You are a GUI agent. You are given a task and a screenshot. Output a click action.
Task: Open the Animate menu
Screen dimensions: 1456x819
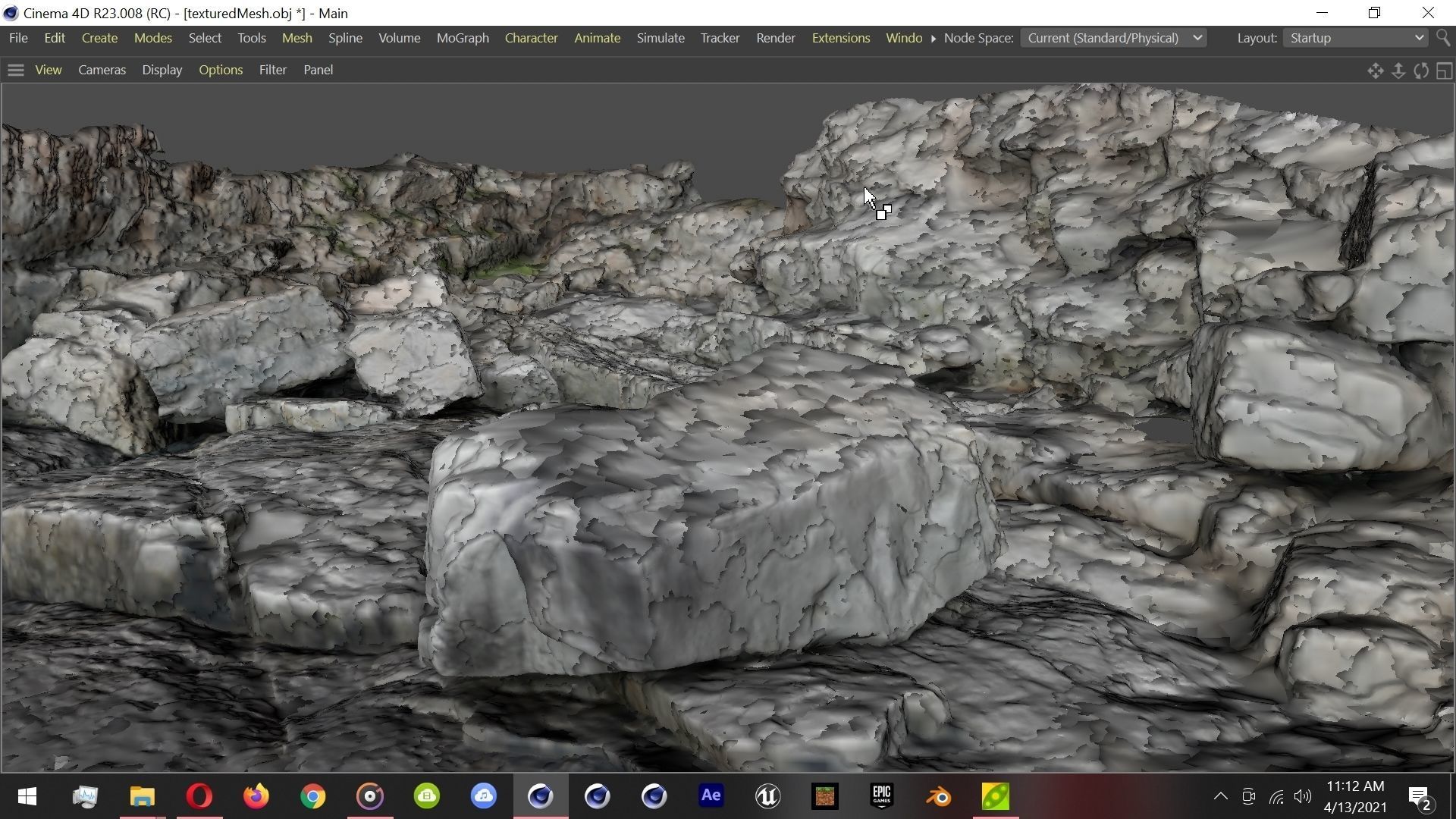pos(597,38)
